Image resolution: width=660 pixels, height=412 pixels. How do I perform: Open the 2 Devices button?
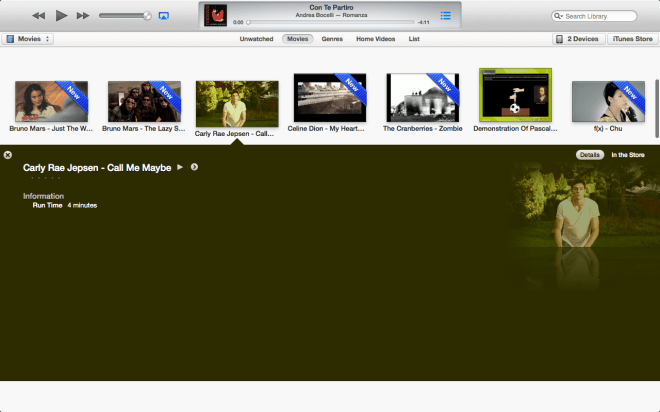tap(578, 39)
